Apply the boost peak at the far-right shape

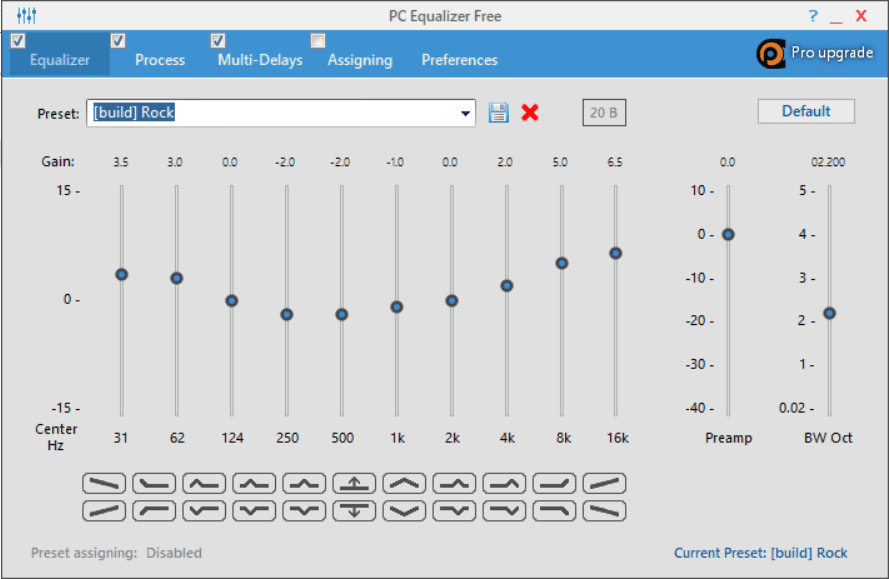tap(505, 484)
